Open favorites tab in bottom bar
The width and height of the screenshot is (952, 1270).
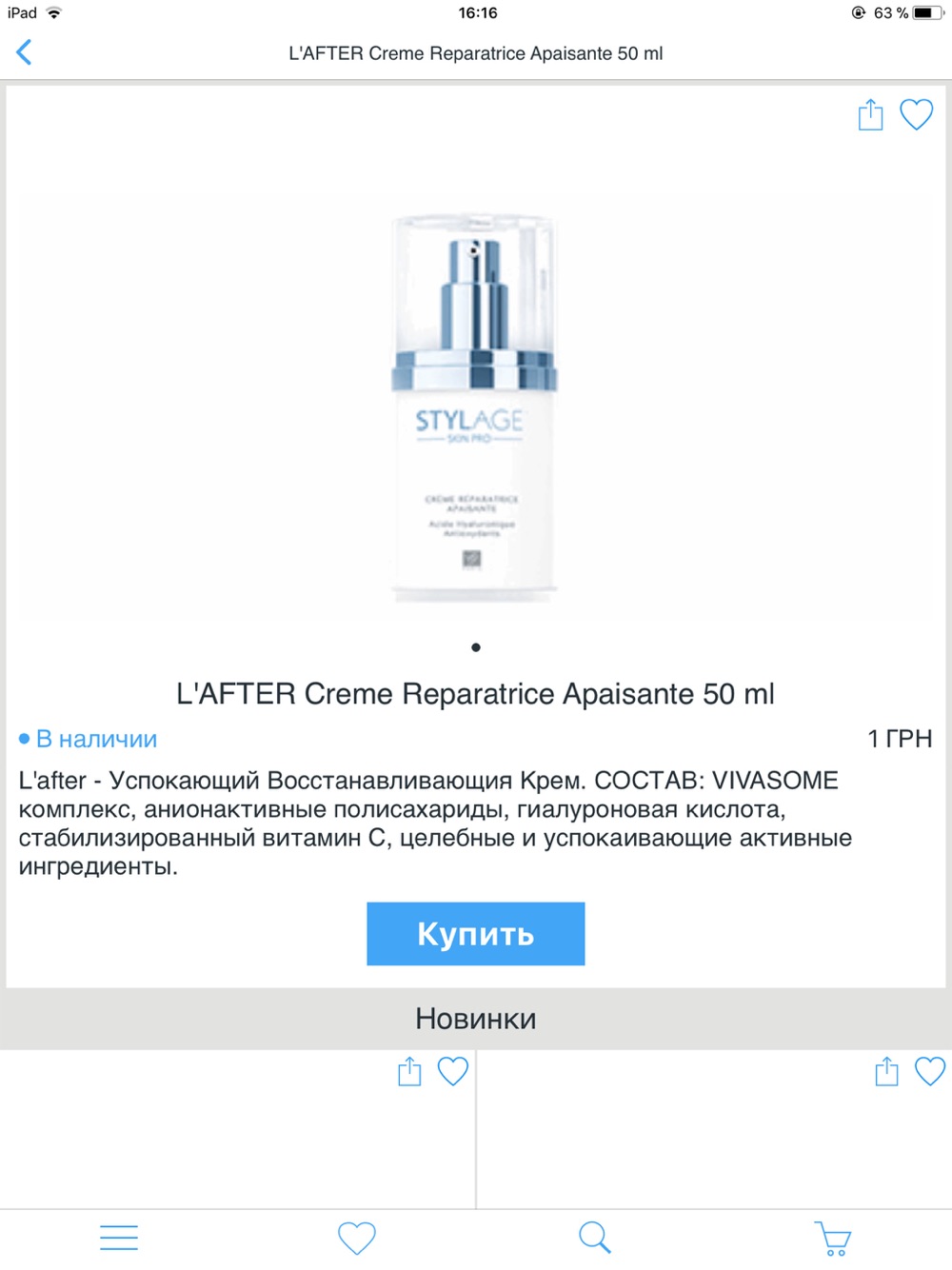pos(357,1238)
